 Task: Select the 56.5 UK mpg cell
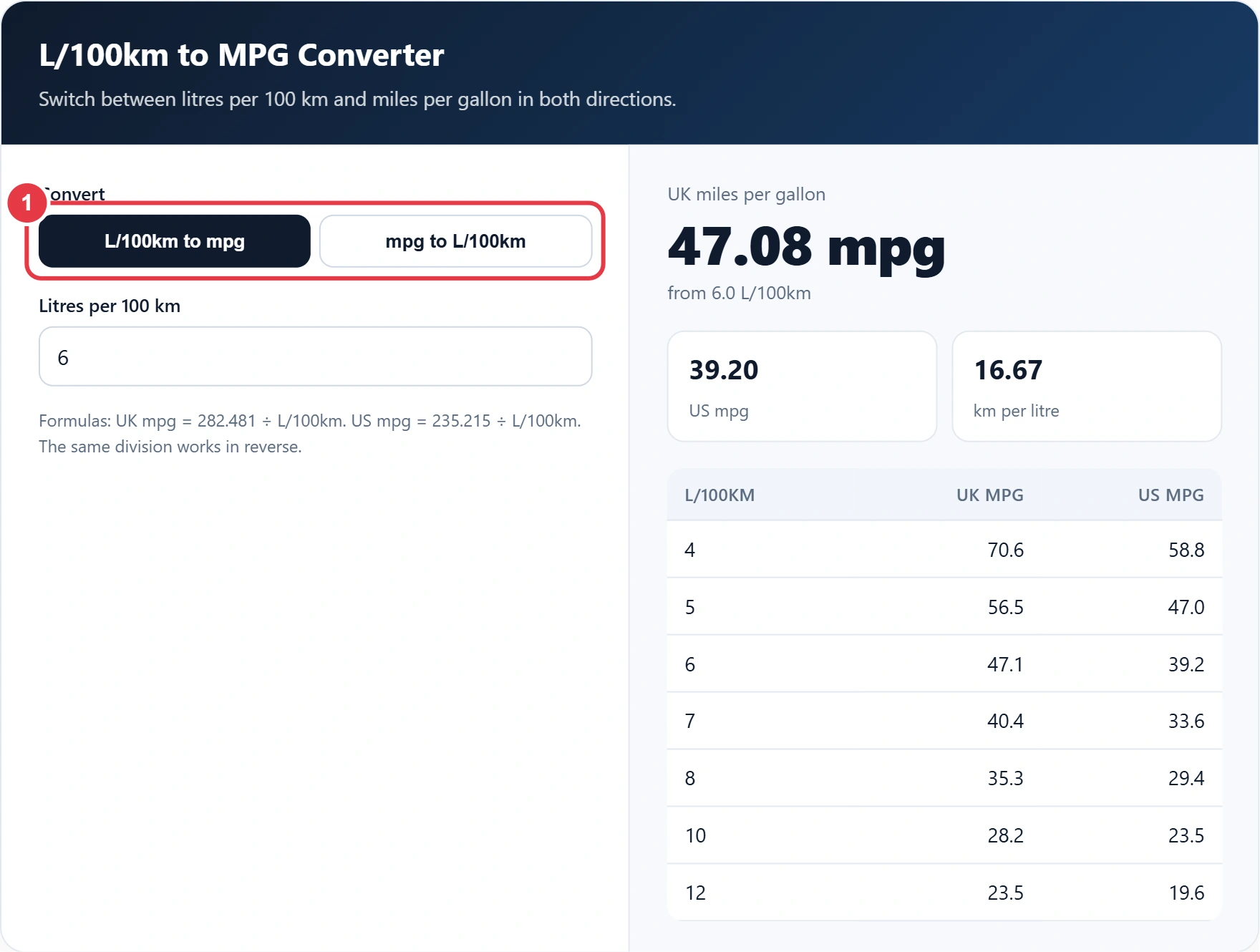click(x=1005, y=607)
